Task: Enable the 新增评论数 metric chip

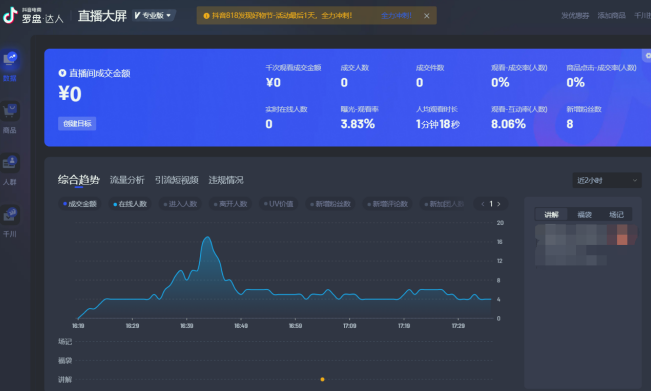Action: point(387,204)
